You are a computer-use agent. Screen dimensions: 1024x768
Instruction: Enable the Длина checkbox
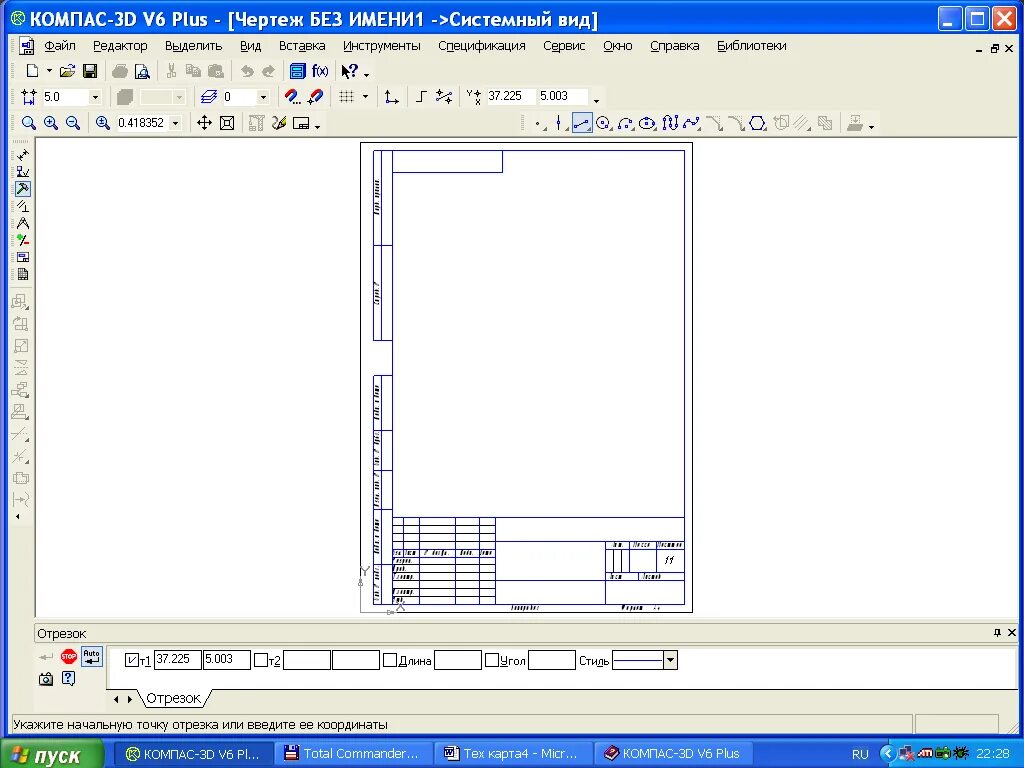(x=390, y=660)
